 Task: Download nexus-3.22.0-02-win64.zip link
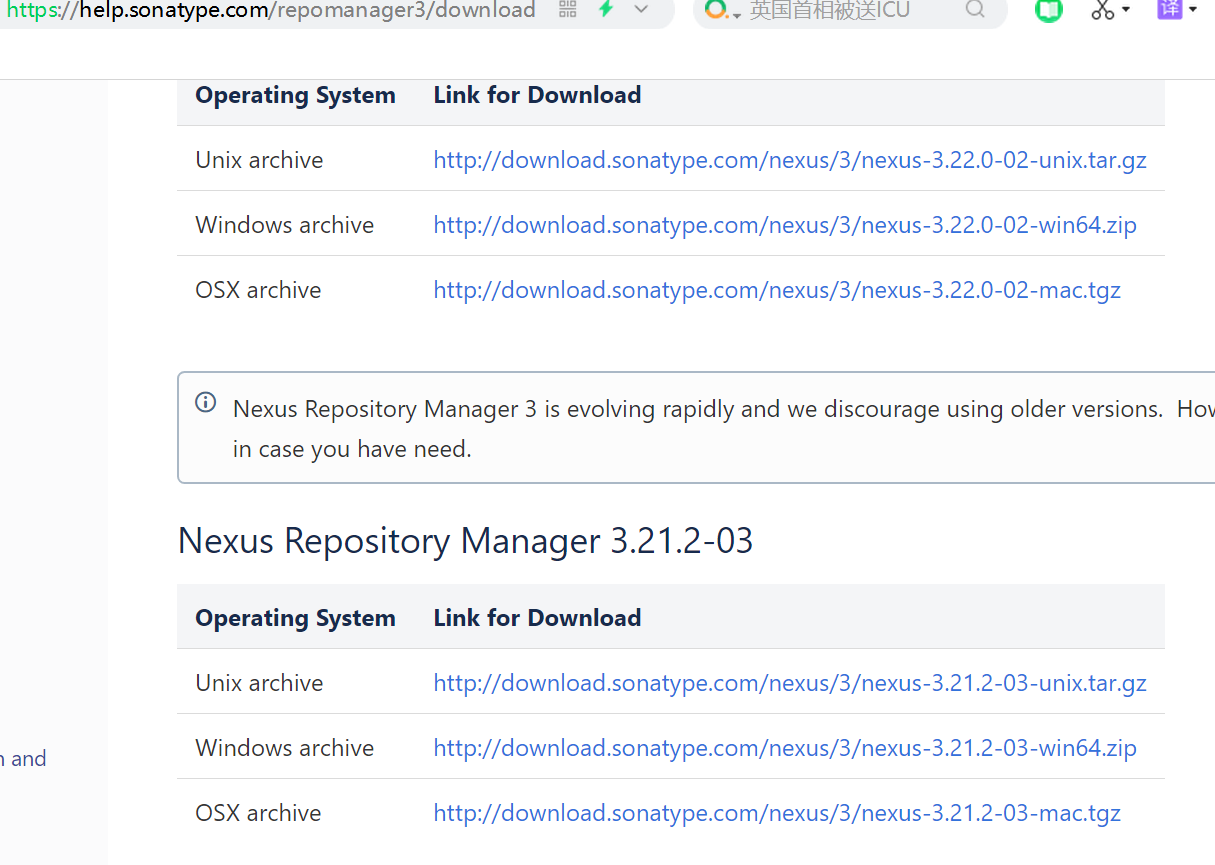785,225
